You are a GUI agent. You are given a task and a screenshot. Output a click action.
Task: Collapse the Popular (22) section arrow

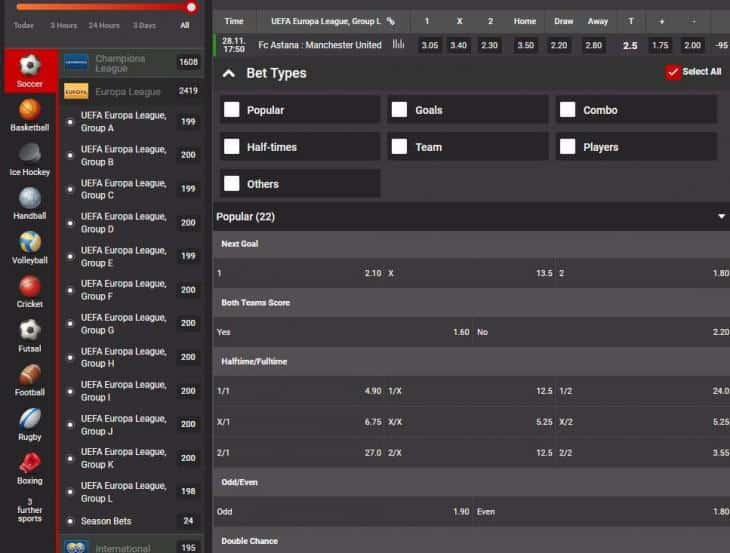[x=721, y=216]
